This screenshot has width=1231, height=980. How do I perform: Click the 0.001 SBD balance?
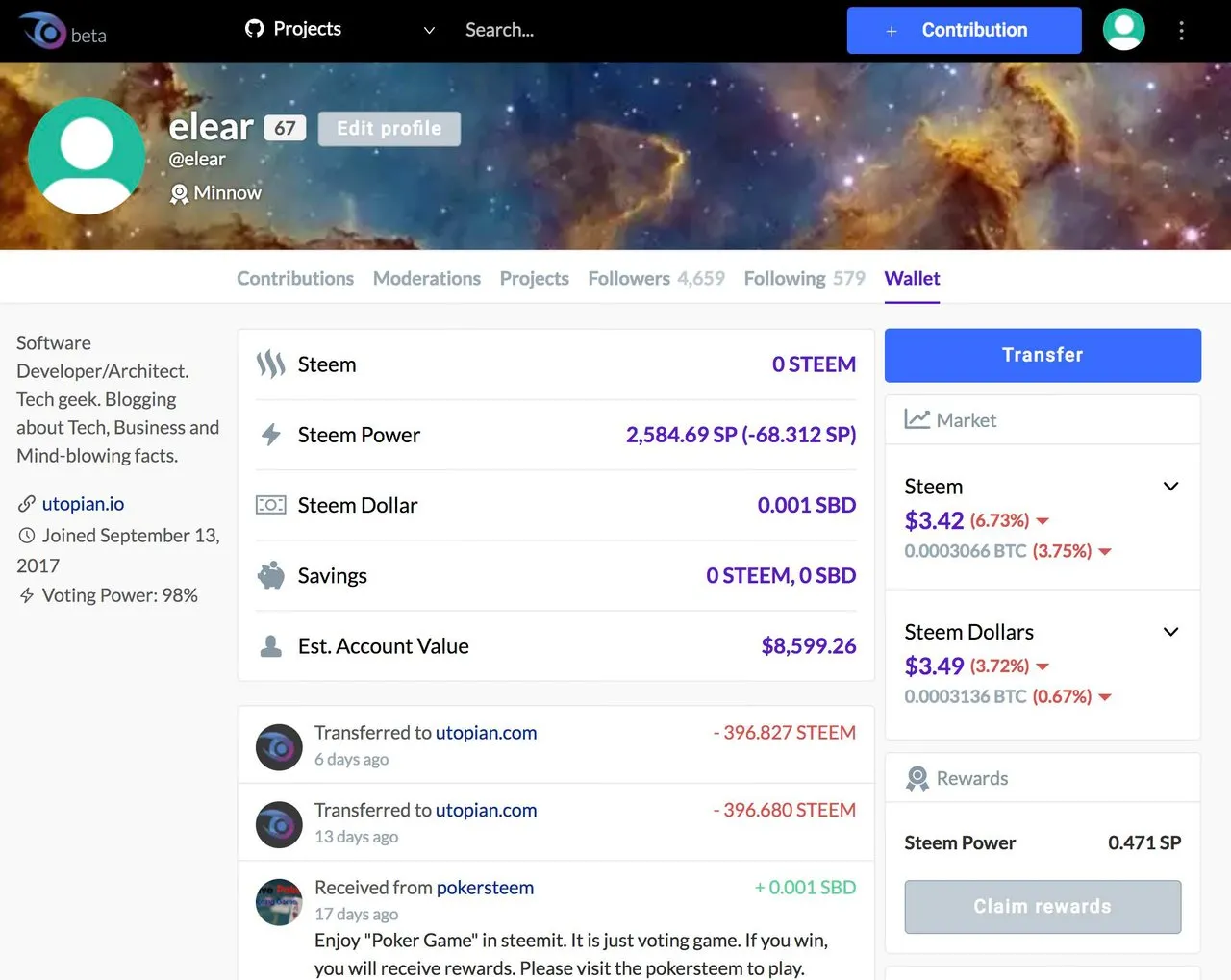[806, 505]
